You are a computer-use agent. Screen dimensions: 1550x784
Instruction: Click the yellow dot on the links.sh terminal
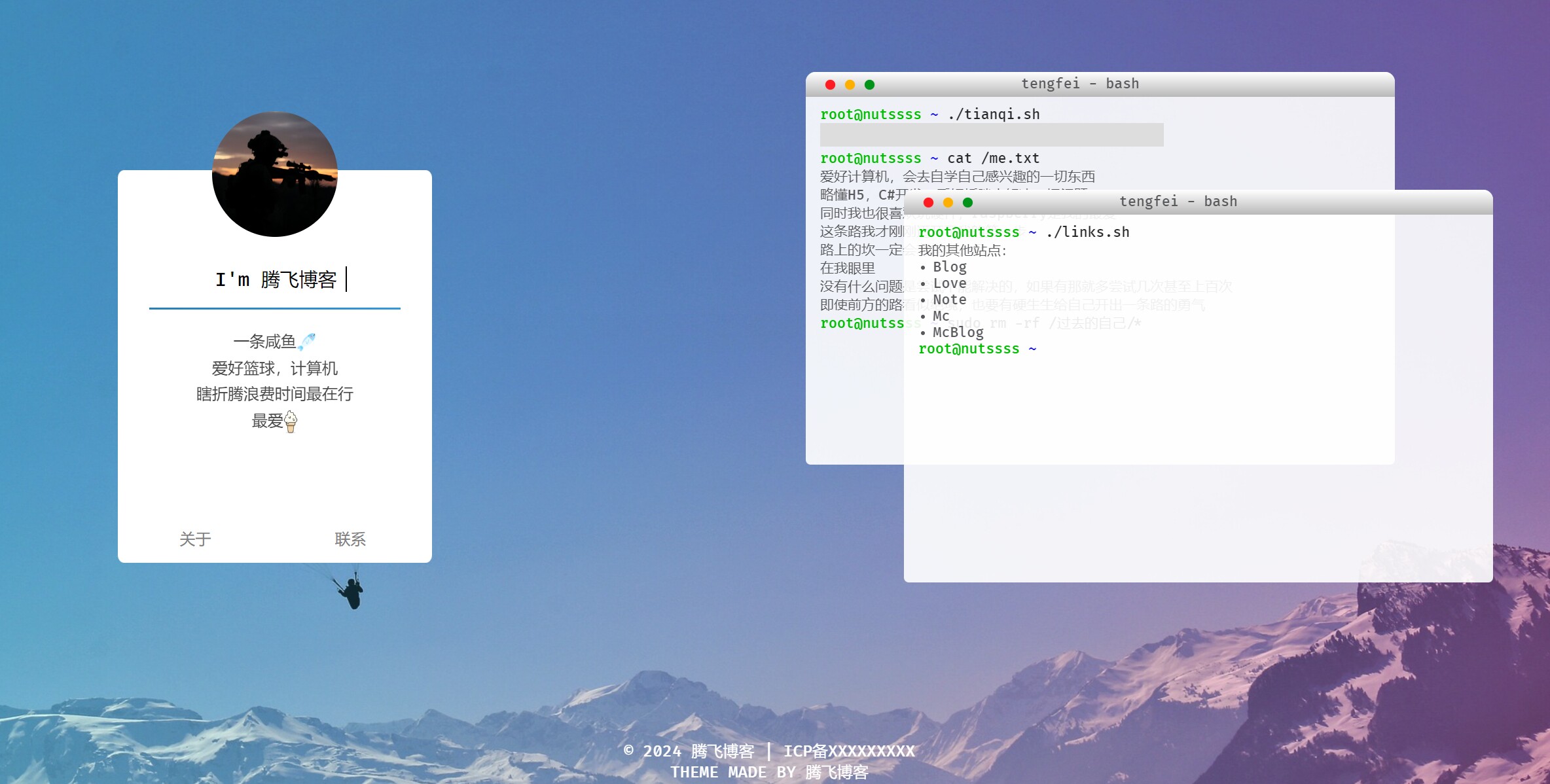(948, 202)
